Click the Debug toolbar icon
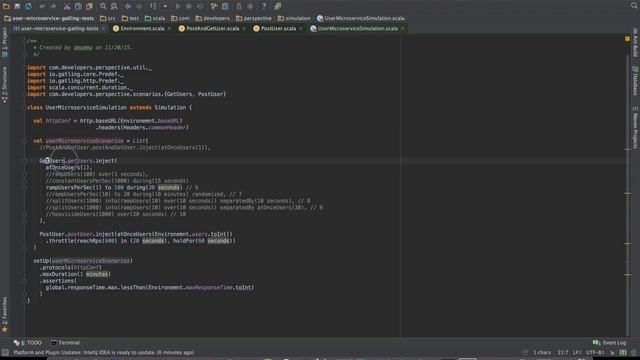Image resolution: width=640 pixels, height=360 pixels. 189,6
